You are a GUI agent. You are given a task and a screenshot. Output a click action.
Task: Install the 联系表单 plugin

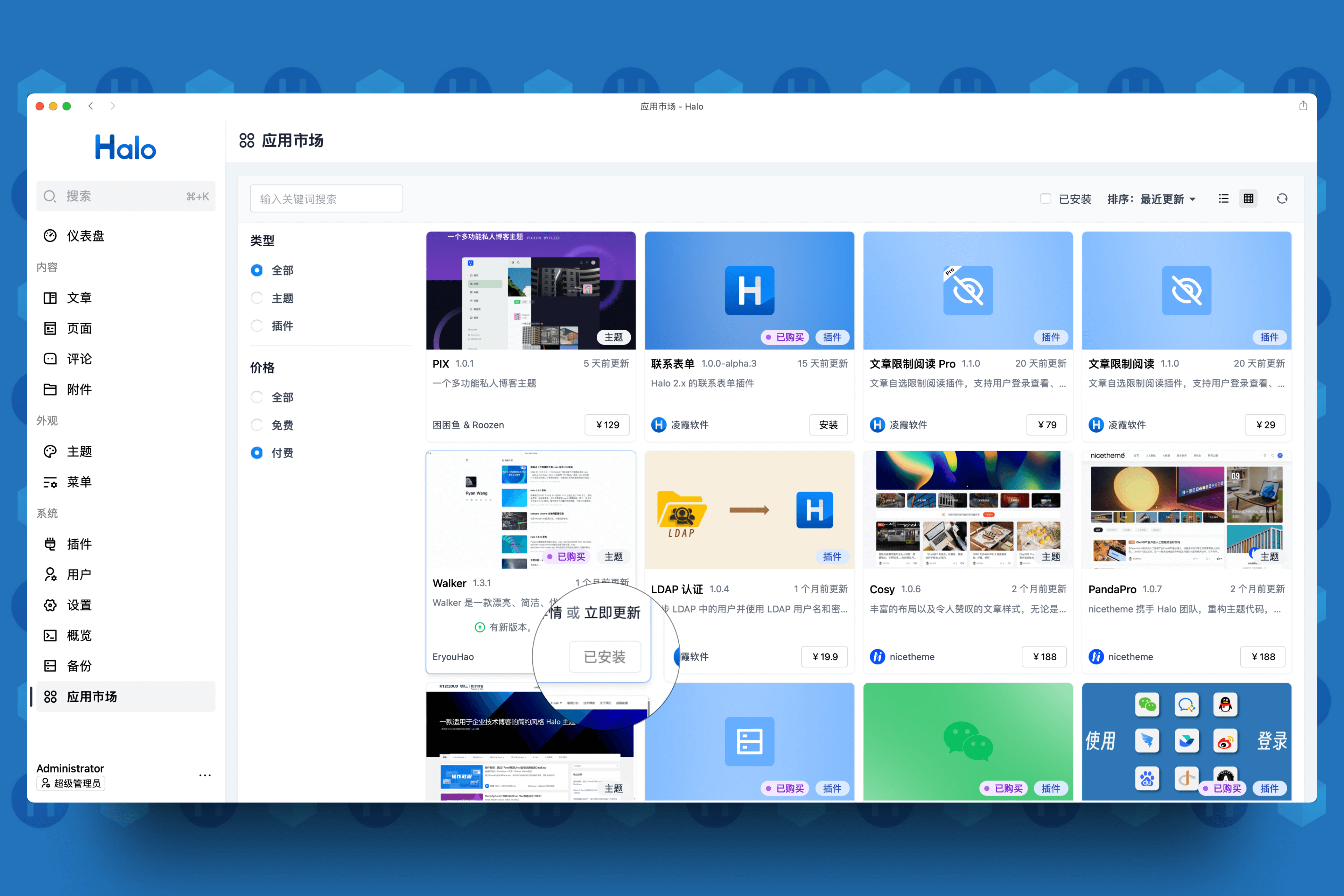[x=828, y=425]
